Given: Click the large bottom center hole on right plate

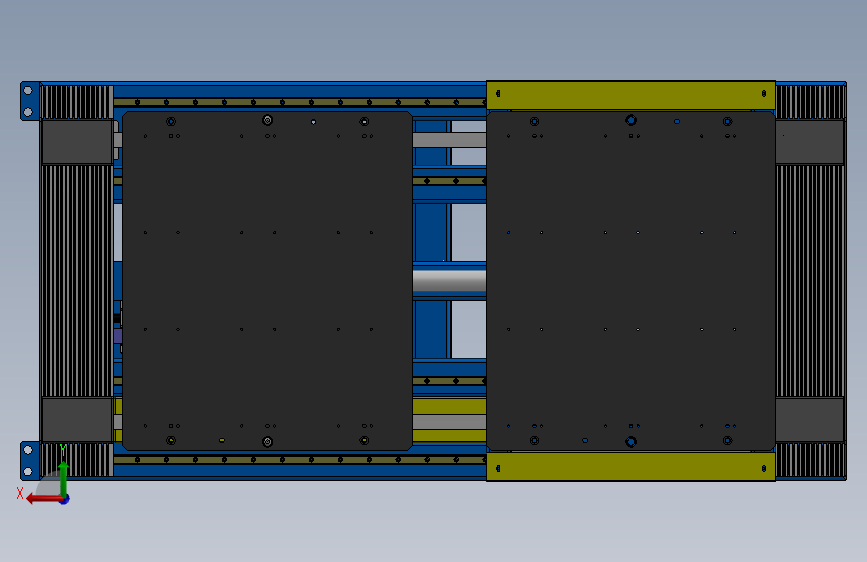Looking at the screenshot, I should coord(631,441).
